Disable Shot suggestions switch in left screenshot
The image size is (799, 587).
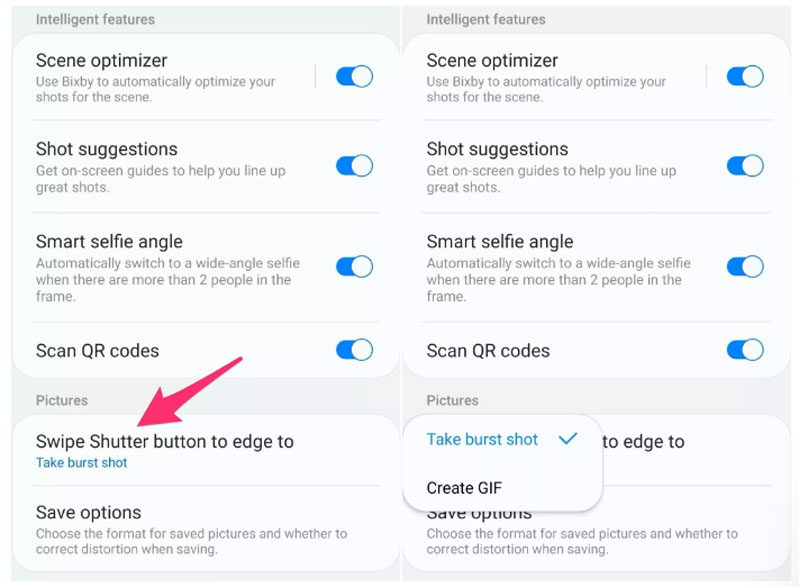354,166
